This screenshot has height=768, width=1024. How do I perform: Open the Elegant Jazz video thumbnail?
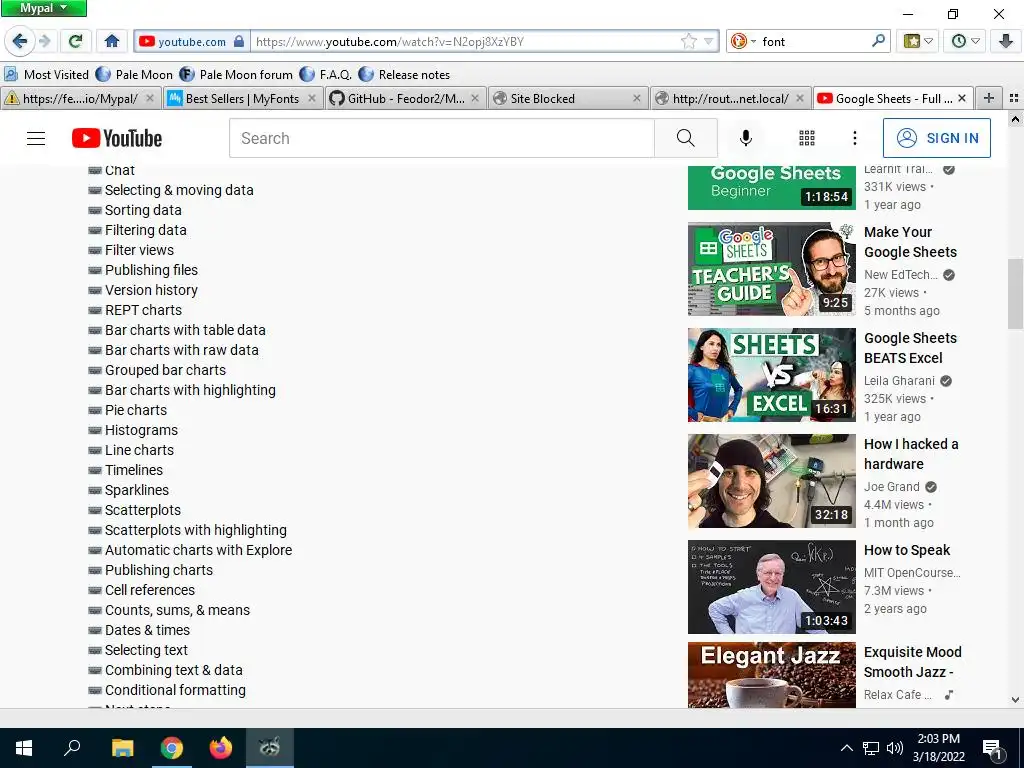[771, 675]
